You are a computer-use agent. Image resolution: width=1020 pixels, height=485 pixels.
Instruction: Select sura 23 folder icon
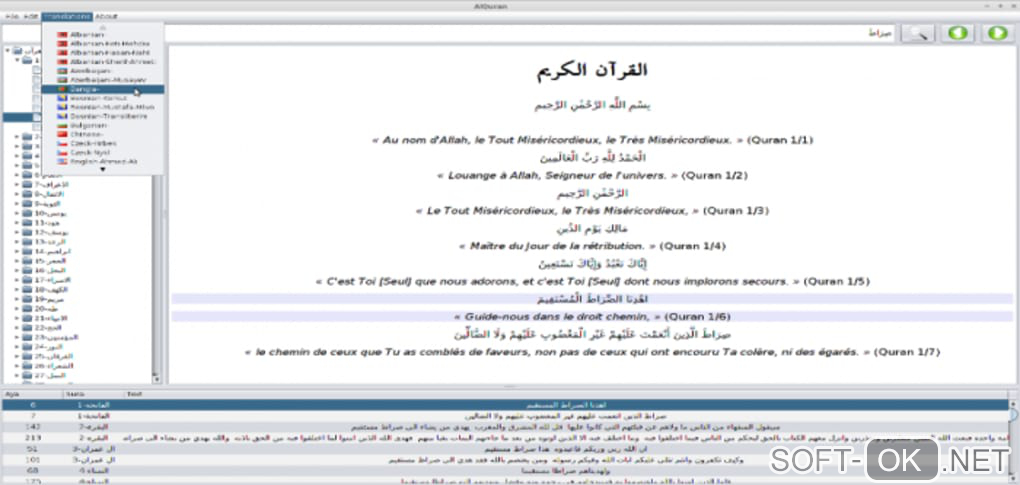pyautogui.click(x=27, y=337)
